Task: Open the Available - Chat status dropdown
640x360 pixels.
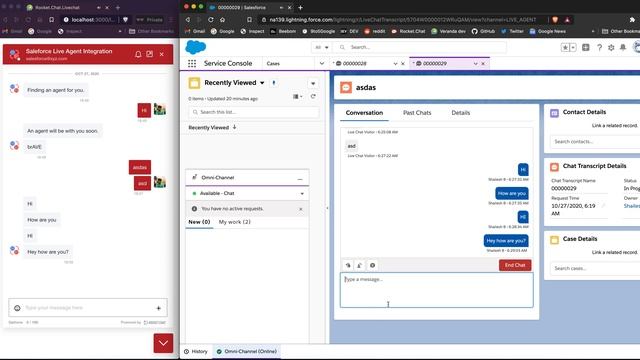Action: tap(302, 193)
